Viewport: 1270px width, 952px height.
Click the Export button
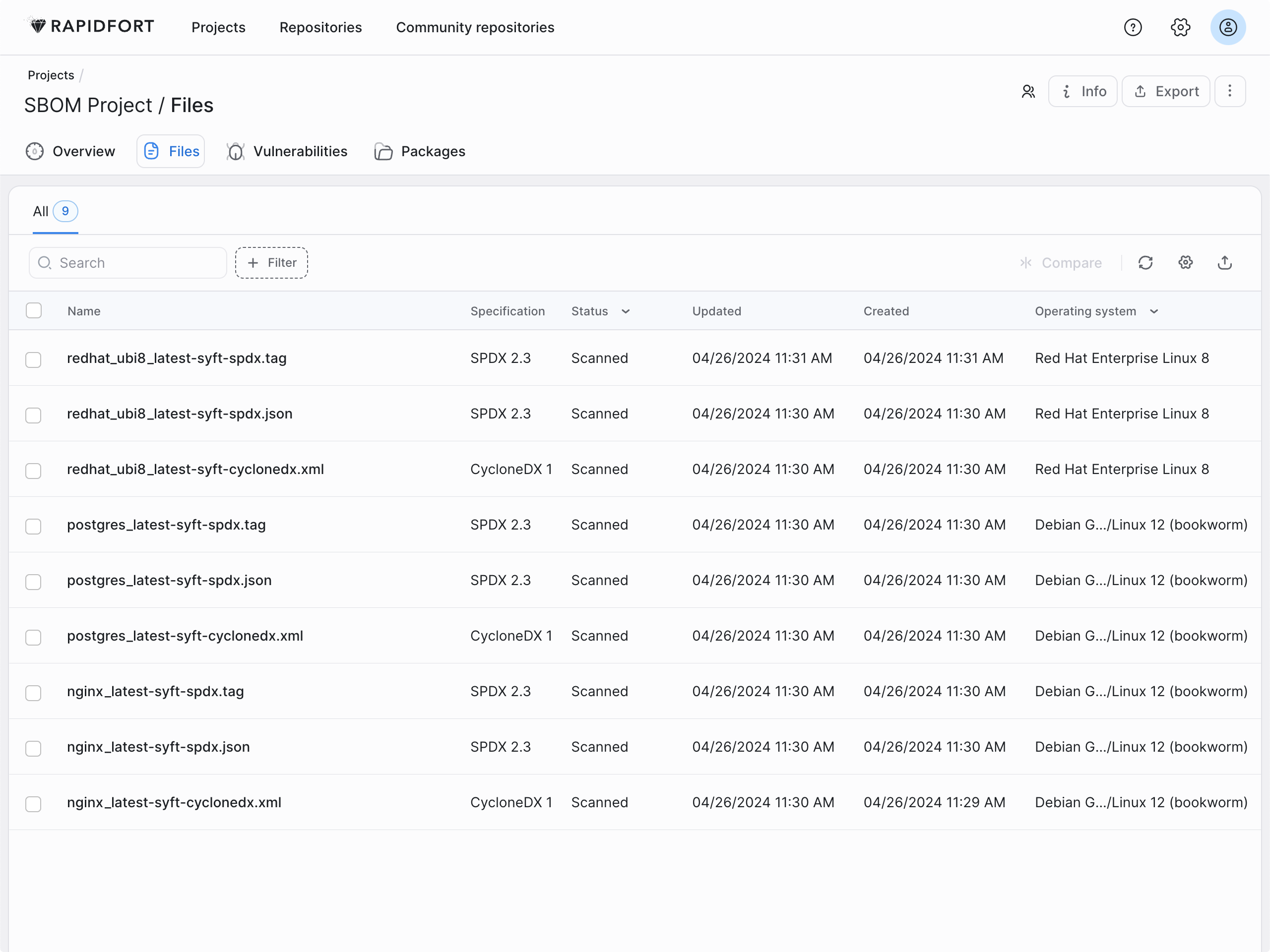1165,91
